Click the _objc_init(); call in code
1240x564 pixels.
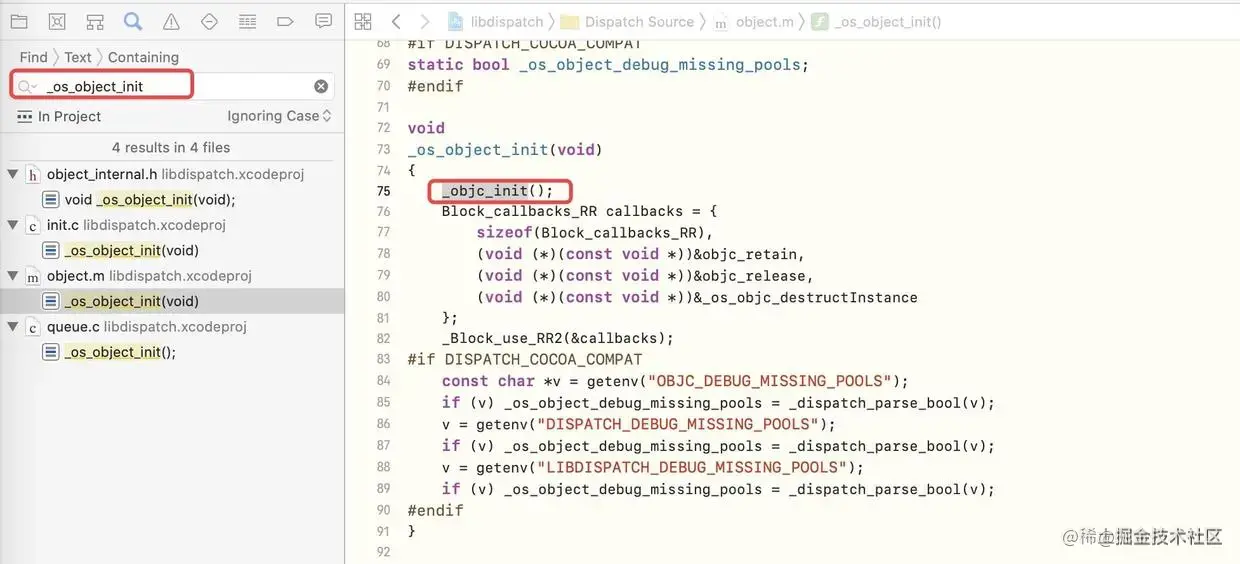click(x=497, y=190)
